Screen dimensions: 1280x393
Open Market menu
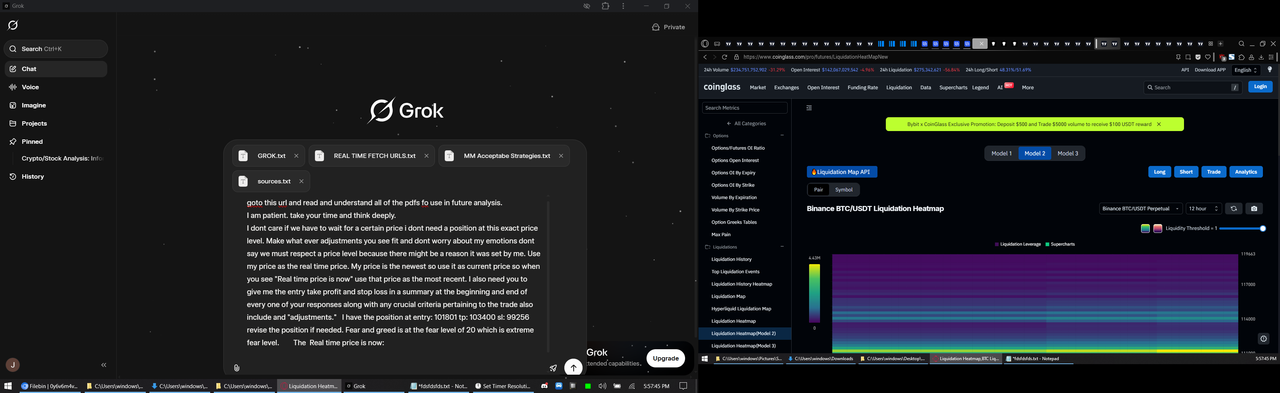(758, 87)
